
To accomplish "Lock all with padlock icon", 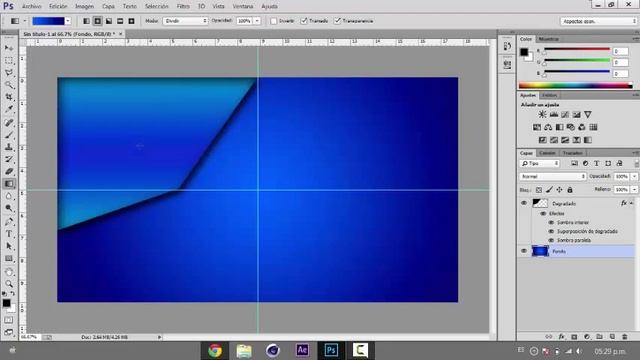I will 570,190.
